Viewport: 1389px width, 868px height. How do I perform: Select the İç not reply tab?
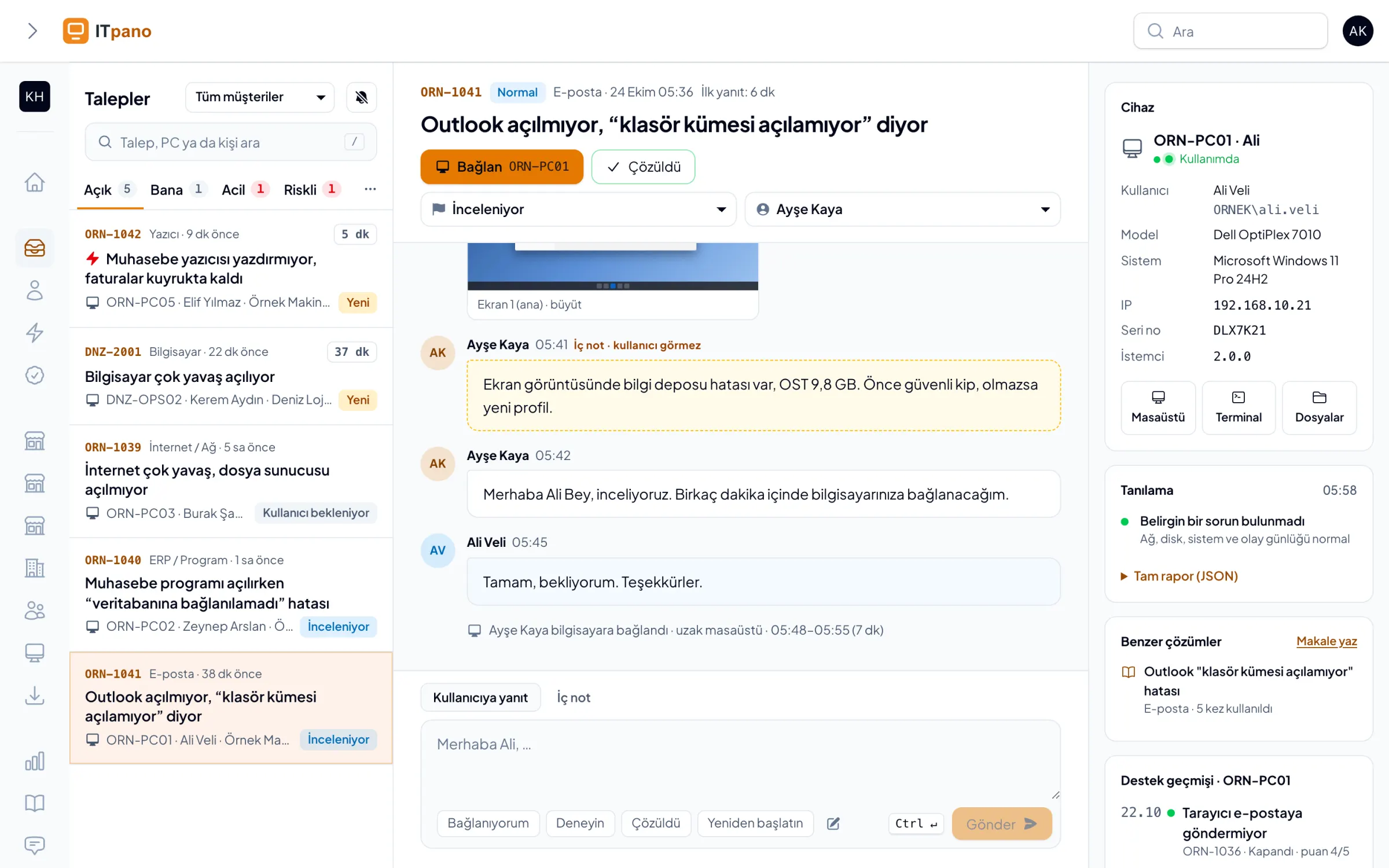574,698
